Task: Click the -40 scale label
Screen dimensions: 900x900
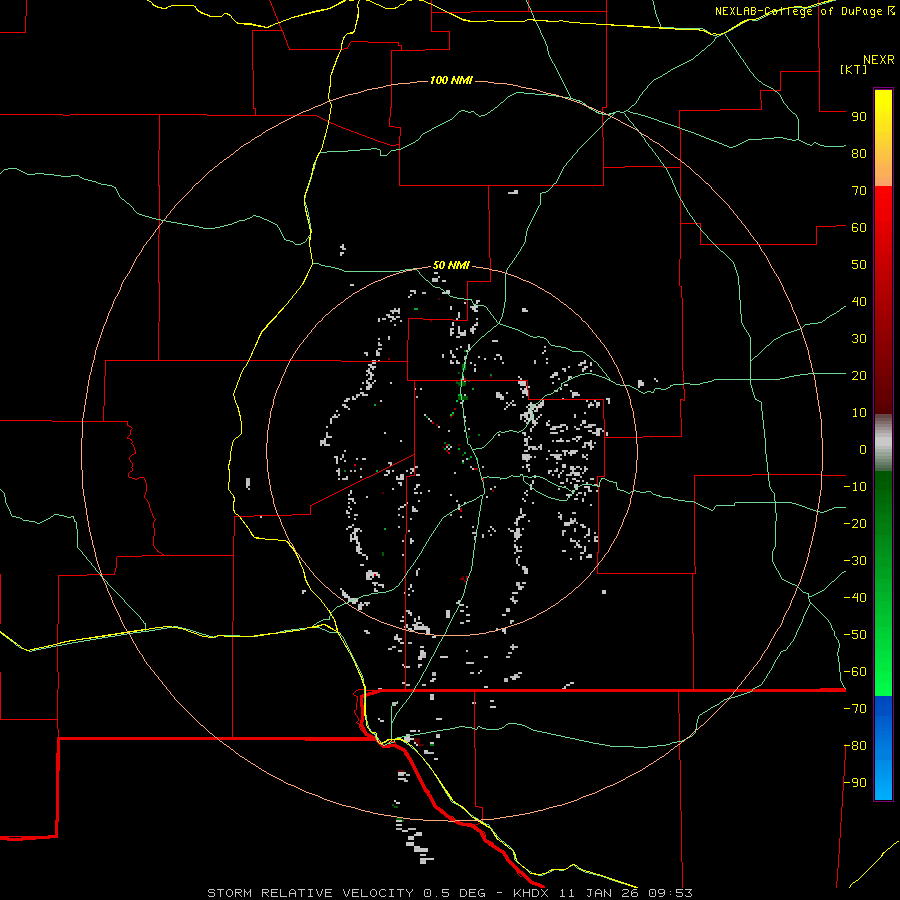Action: pyautogui.click(x=855, y=598)
